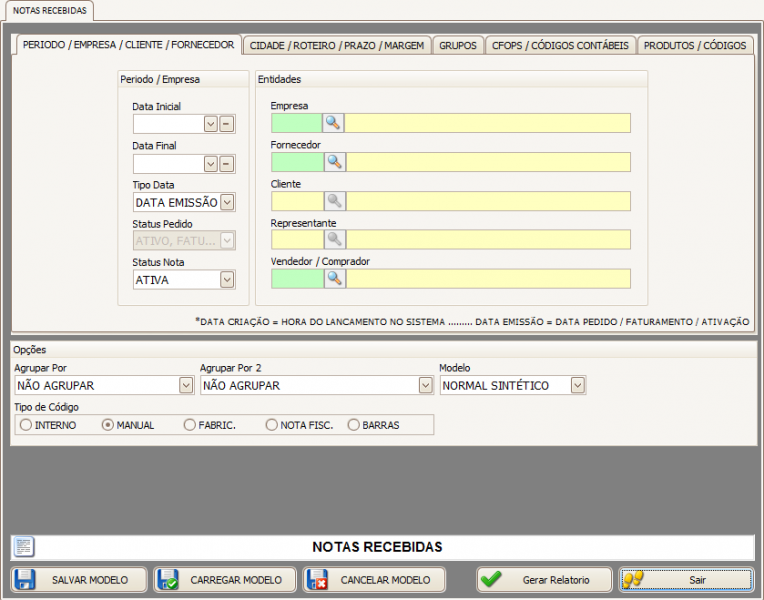The height and width of the screenshot is (600, 764).
Task: Select the INTERNO code type radio button
Action: pos(26,425)
